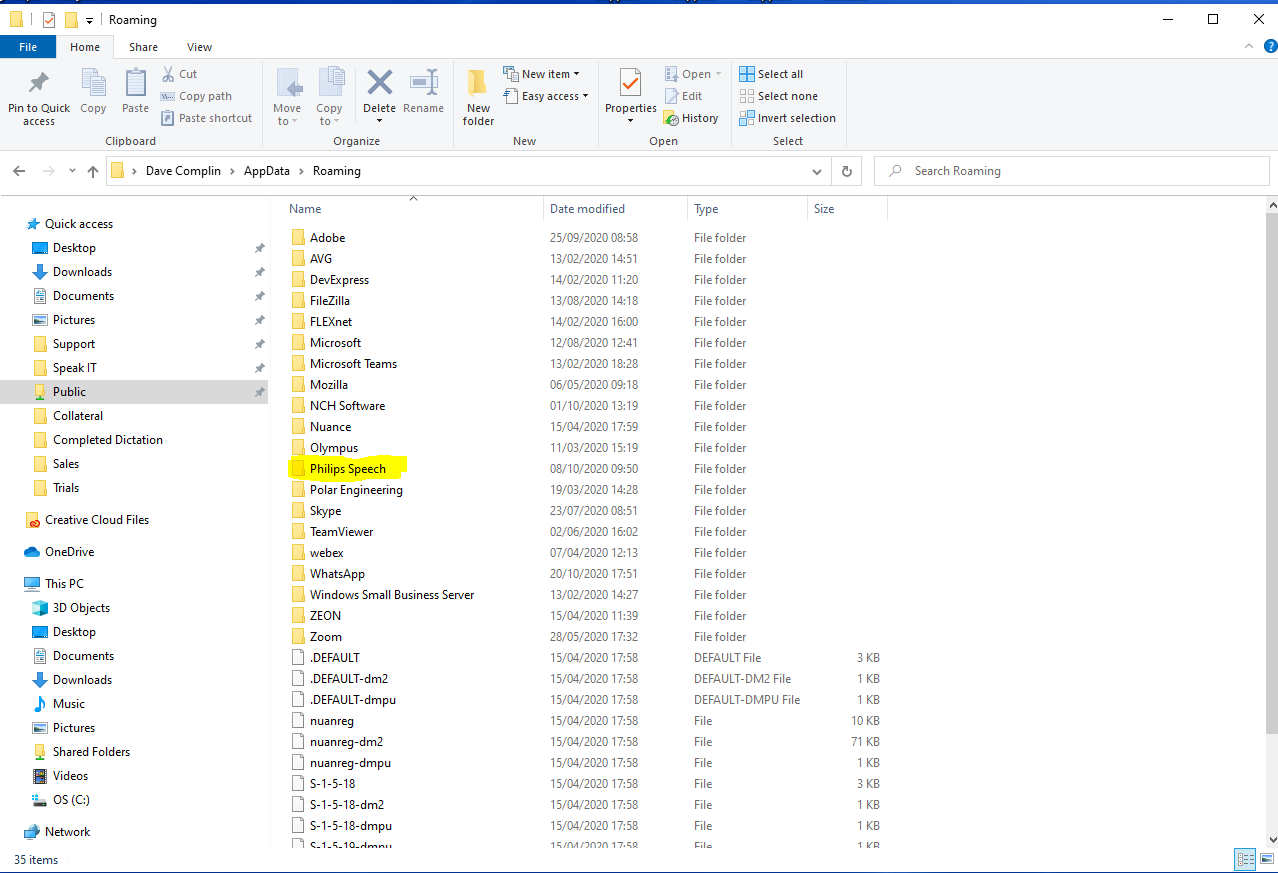Select the Philips Speech folder
The width and height of the screenshot is (1278, 873).
(347, 469)
